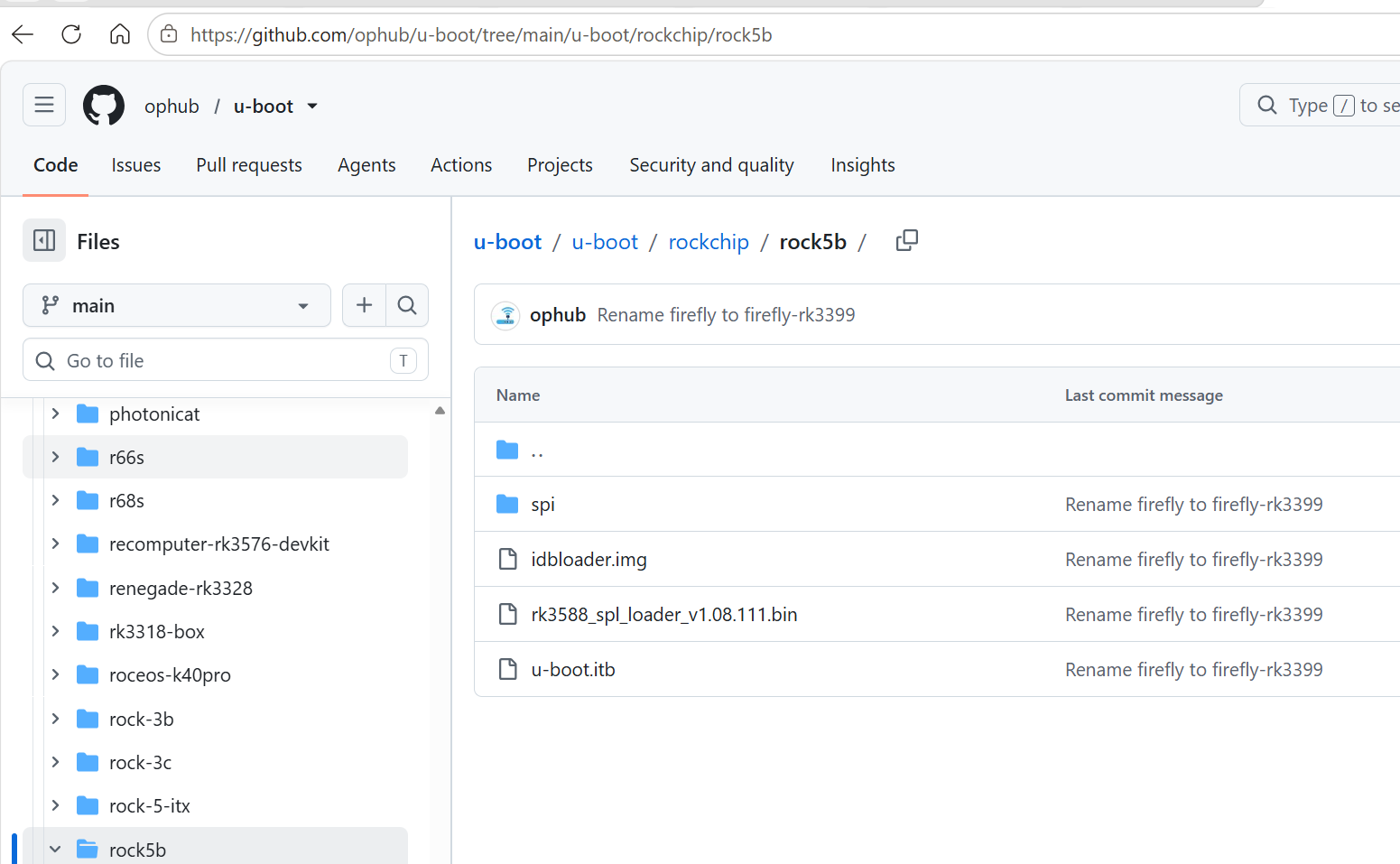Open the GitHub hamburger navigation menu
The image size is (1400, 864).
point(44,105)
